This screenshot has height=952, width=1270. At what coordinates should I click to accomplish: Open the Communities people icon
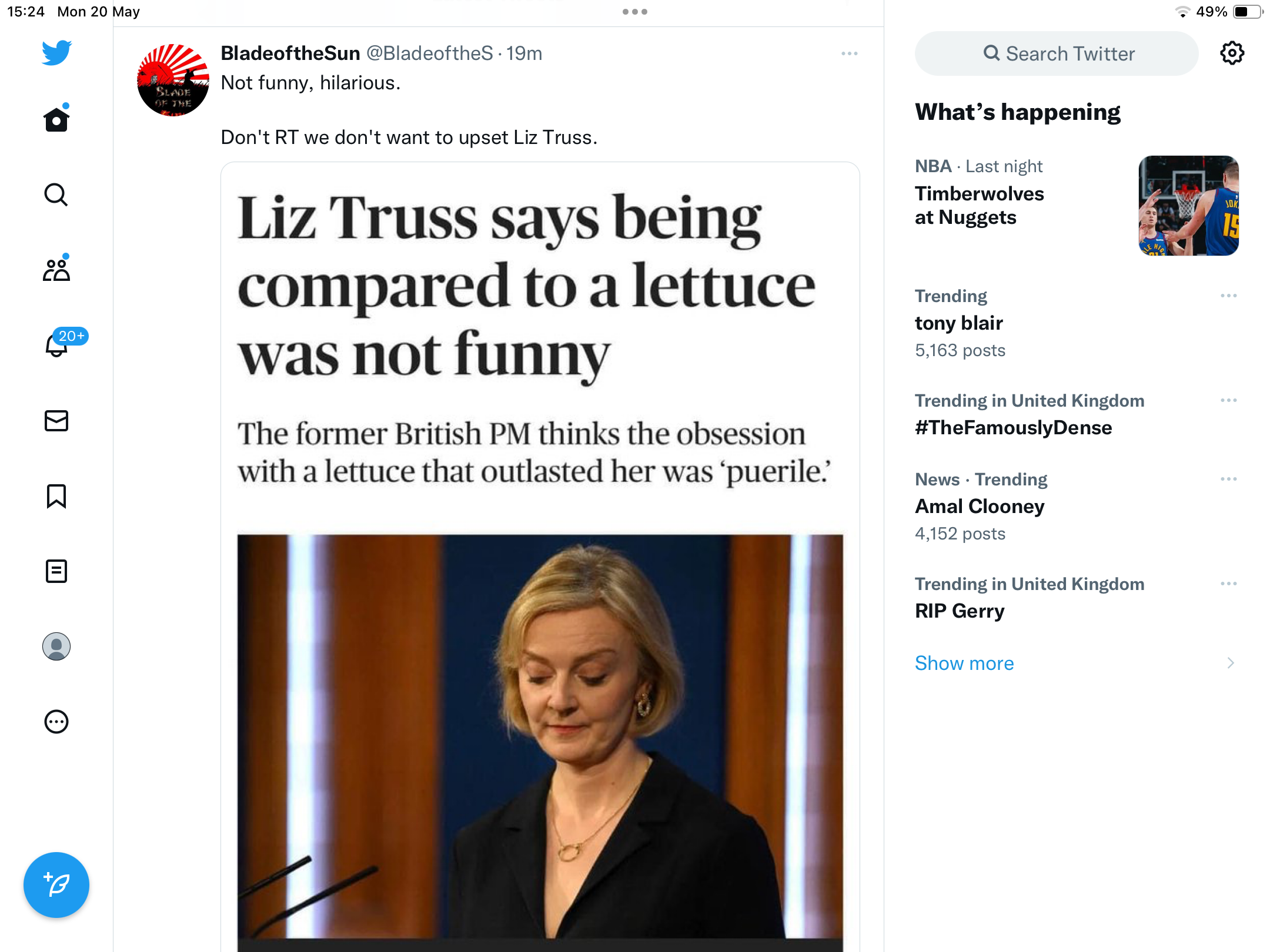coord(56,270)
